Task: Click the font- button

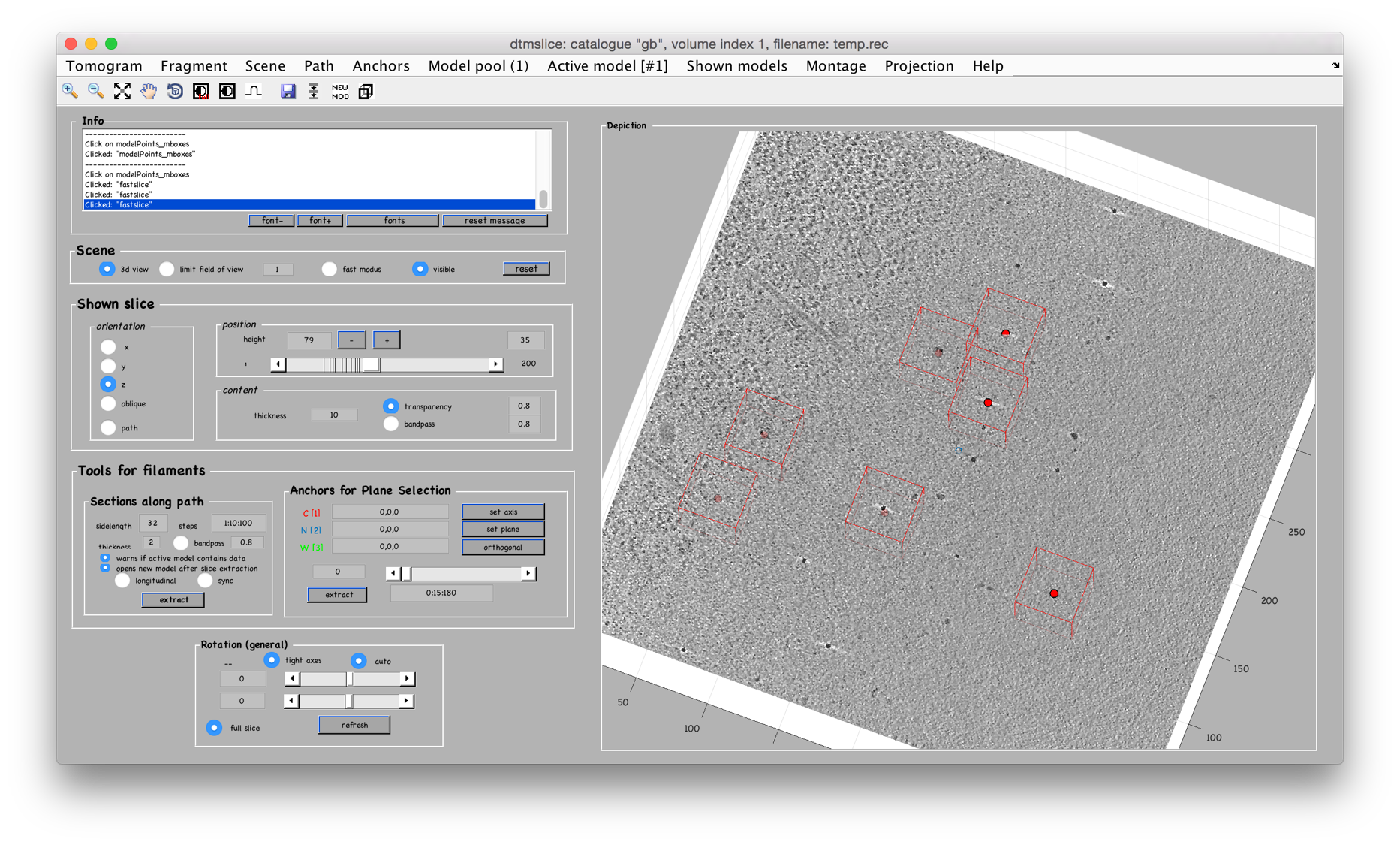Action: coord(271,221)
